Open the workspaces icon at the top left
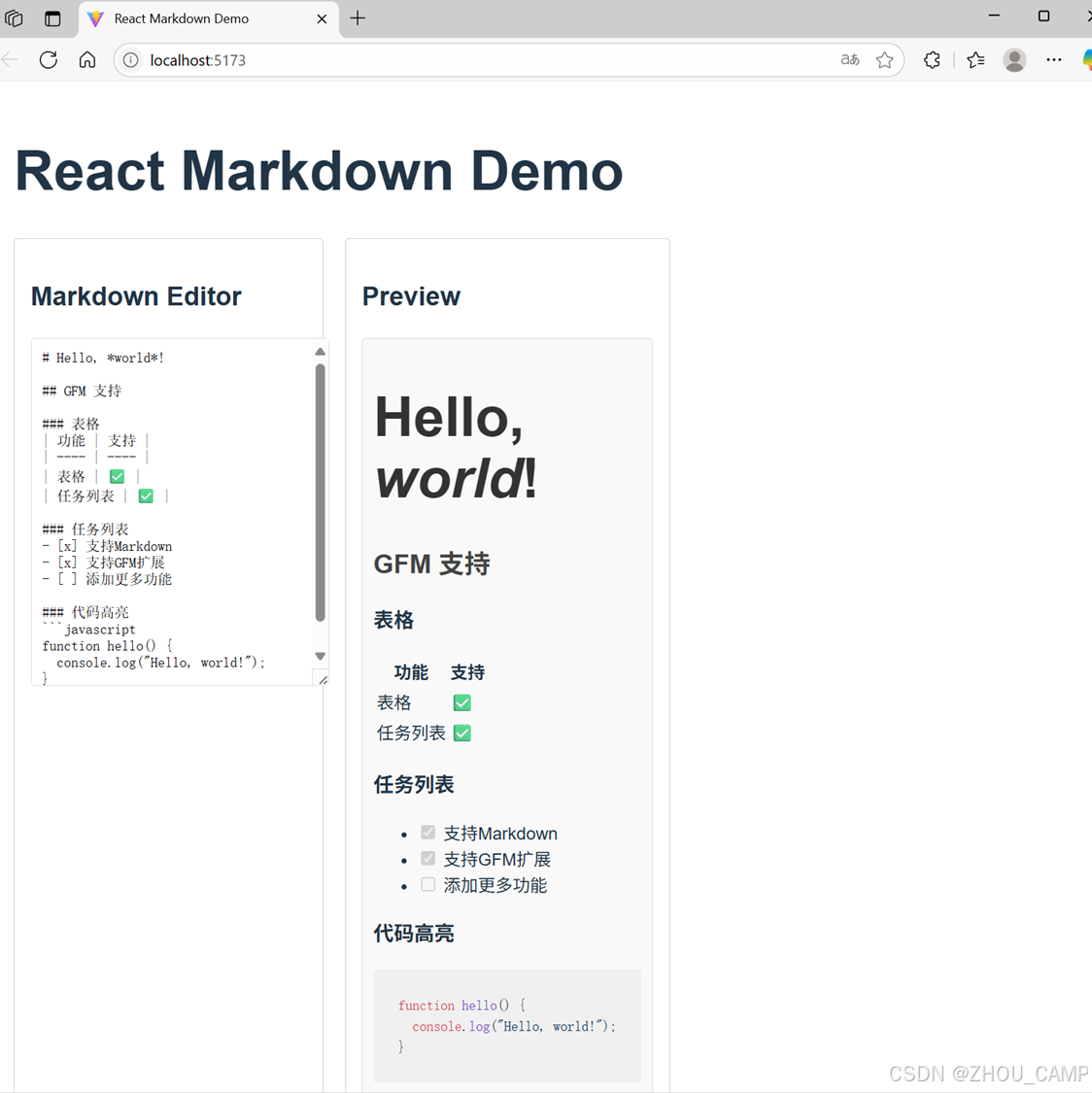This screenshot has width=1092, height=1093. point(14,18)
